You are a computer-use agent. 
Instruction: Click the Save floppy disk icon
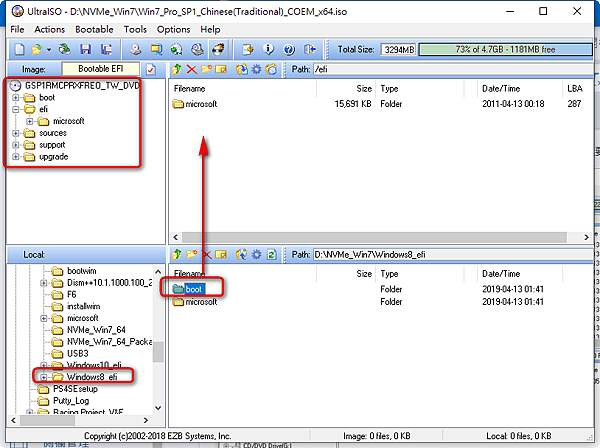pos(85,49)
